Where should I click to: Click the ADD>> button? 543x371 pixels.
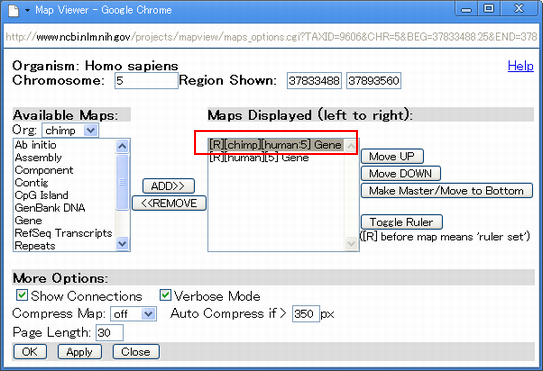(x=168, y=186)
